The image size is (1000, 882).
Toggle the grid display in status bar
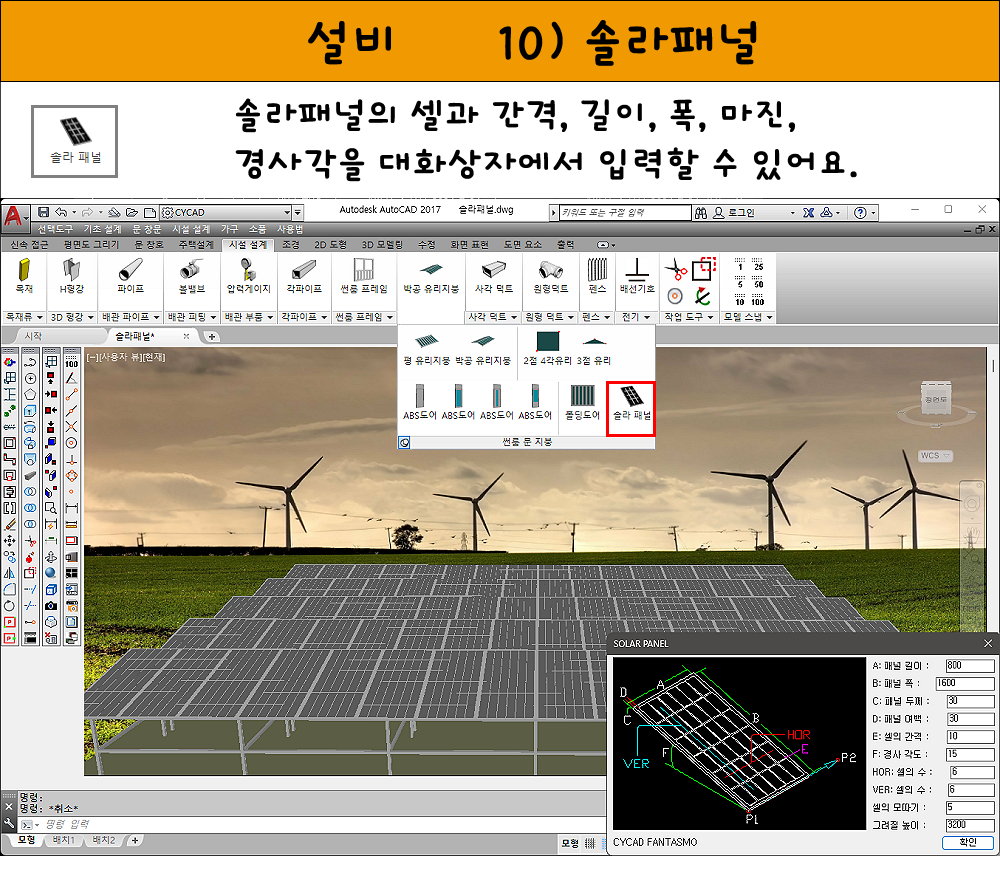click(x=590, y=844)
